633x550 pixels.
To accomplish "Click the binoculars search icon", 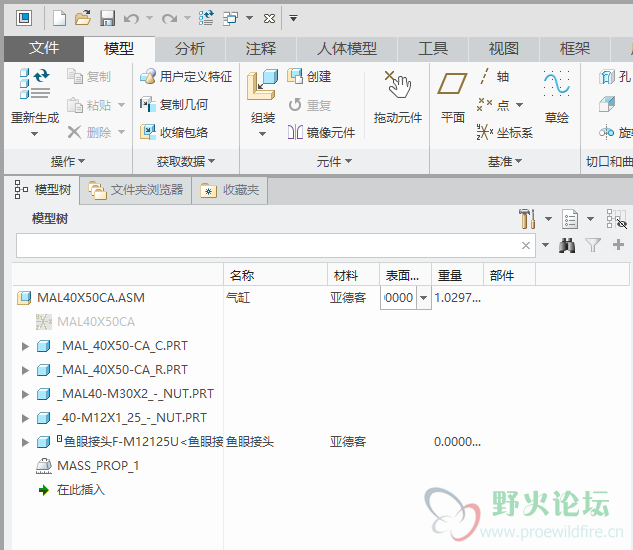I will pyautogui.click(x=567, y=245).
